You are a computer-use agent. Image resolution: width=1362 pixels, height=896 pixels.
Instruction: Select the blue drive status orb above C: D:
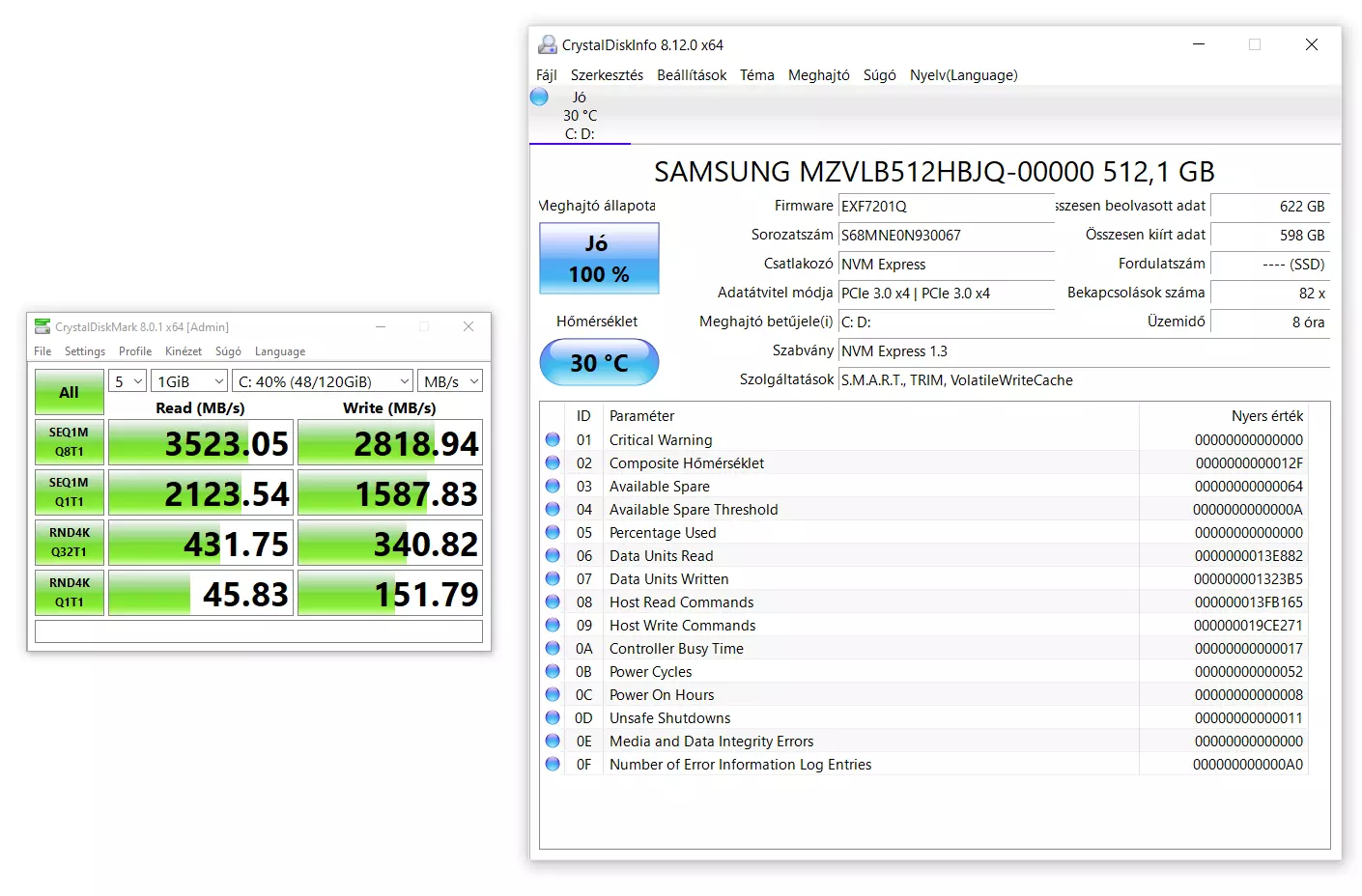click(x=539, y=97)
